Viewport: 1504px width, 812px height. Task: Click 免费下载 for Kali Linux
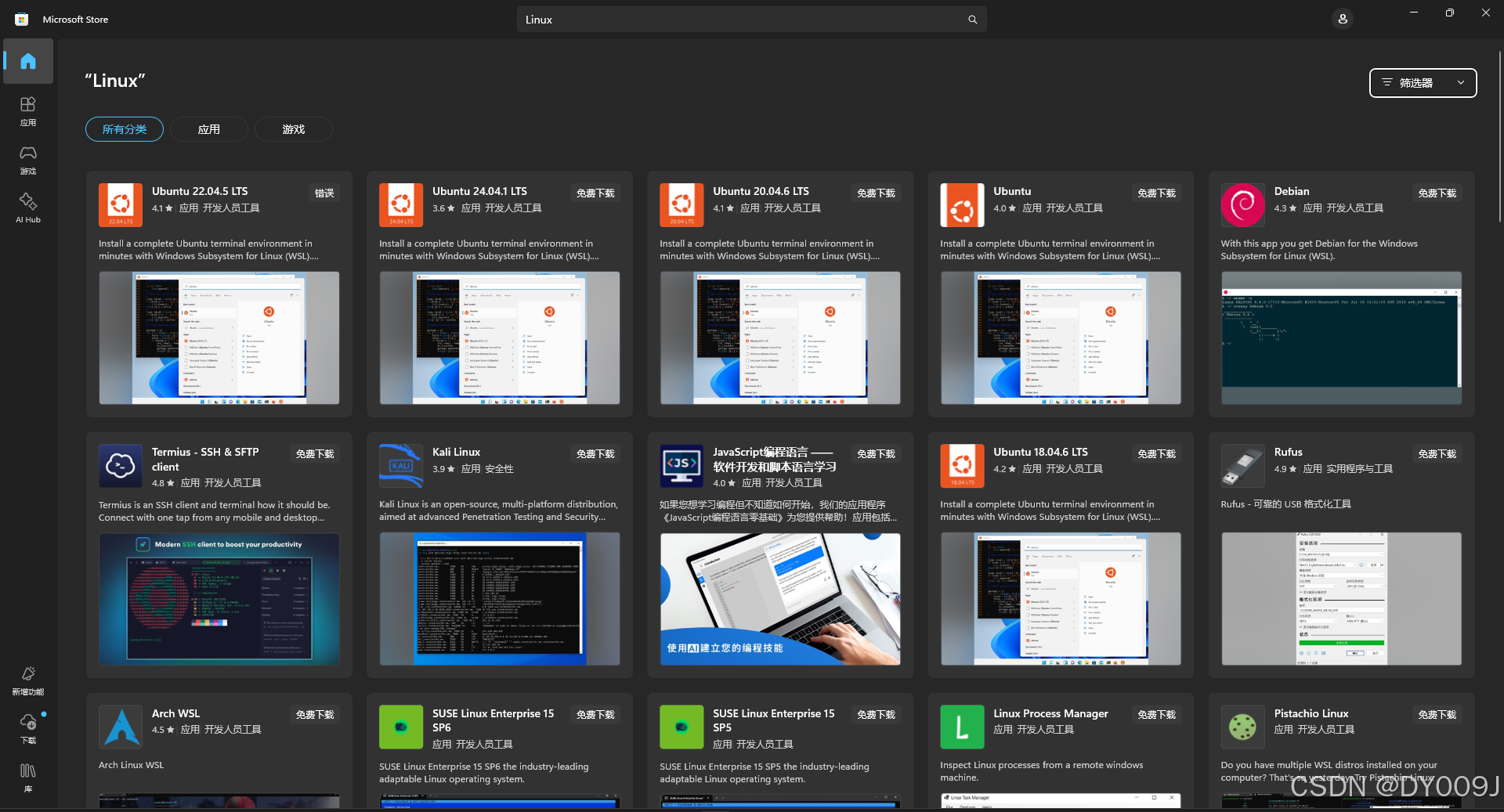(x=595, y=454)
